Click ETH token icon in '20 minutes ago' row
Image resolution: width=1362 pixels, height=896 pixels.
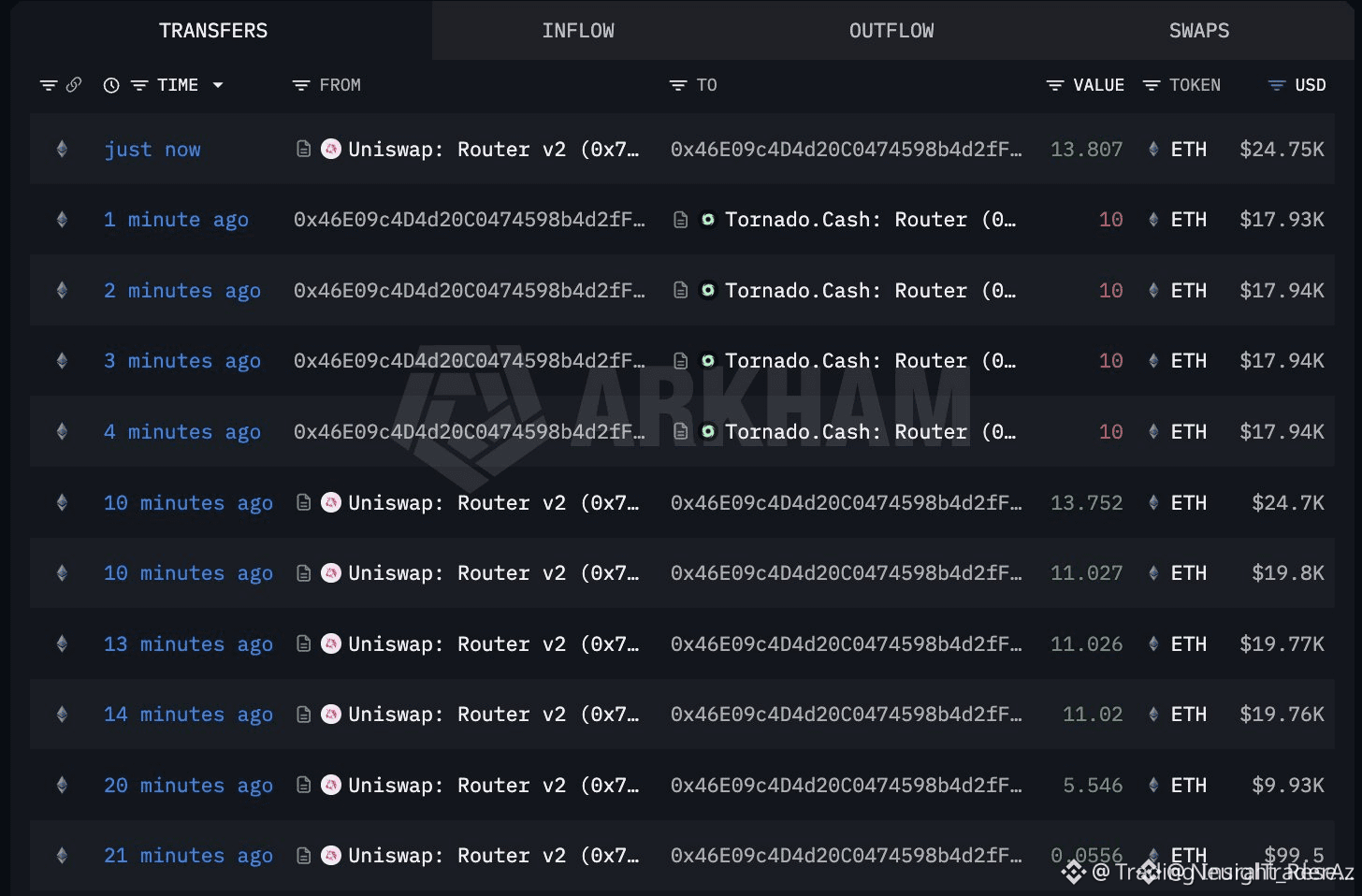pos(1153,785)
